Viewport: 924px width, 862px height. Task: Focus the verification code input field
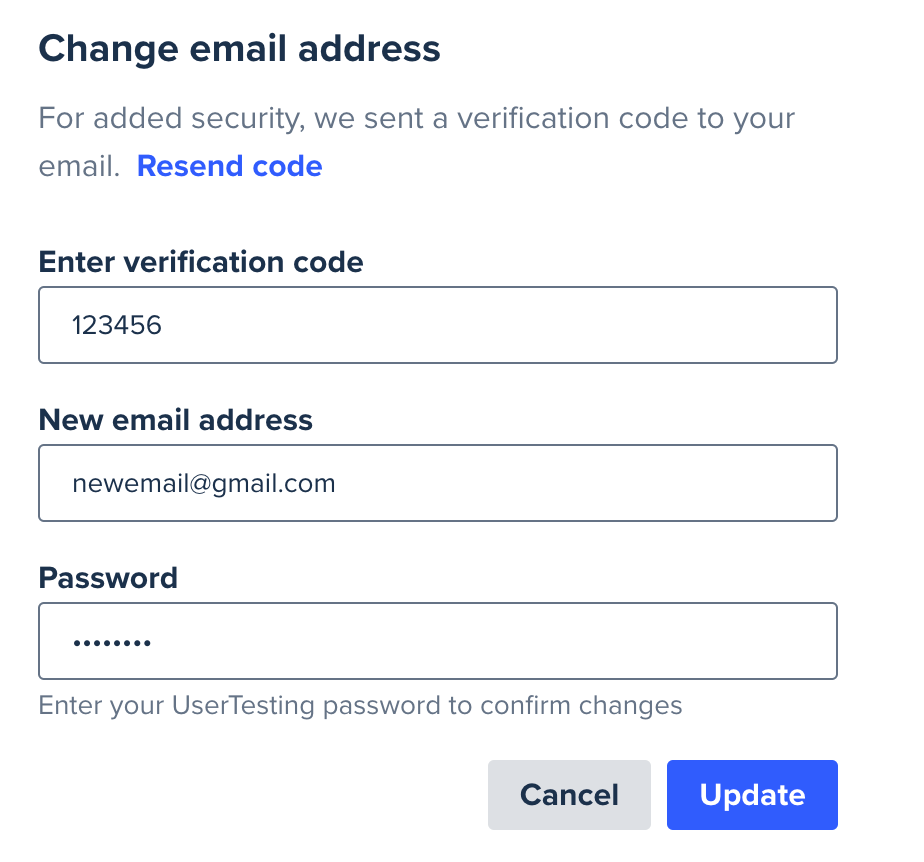point(438,325)
